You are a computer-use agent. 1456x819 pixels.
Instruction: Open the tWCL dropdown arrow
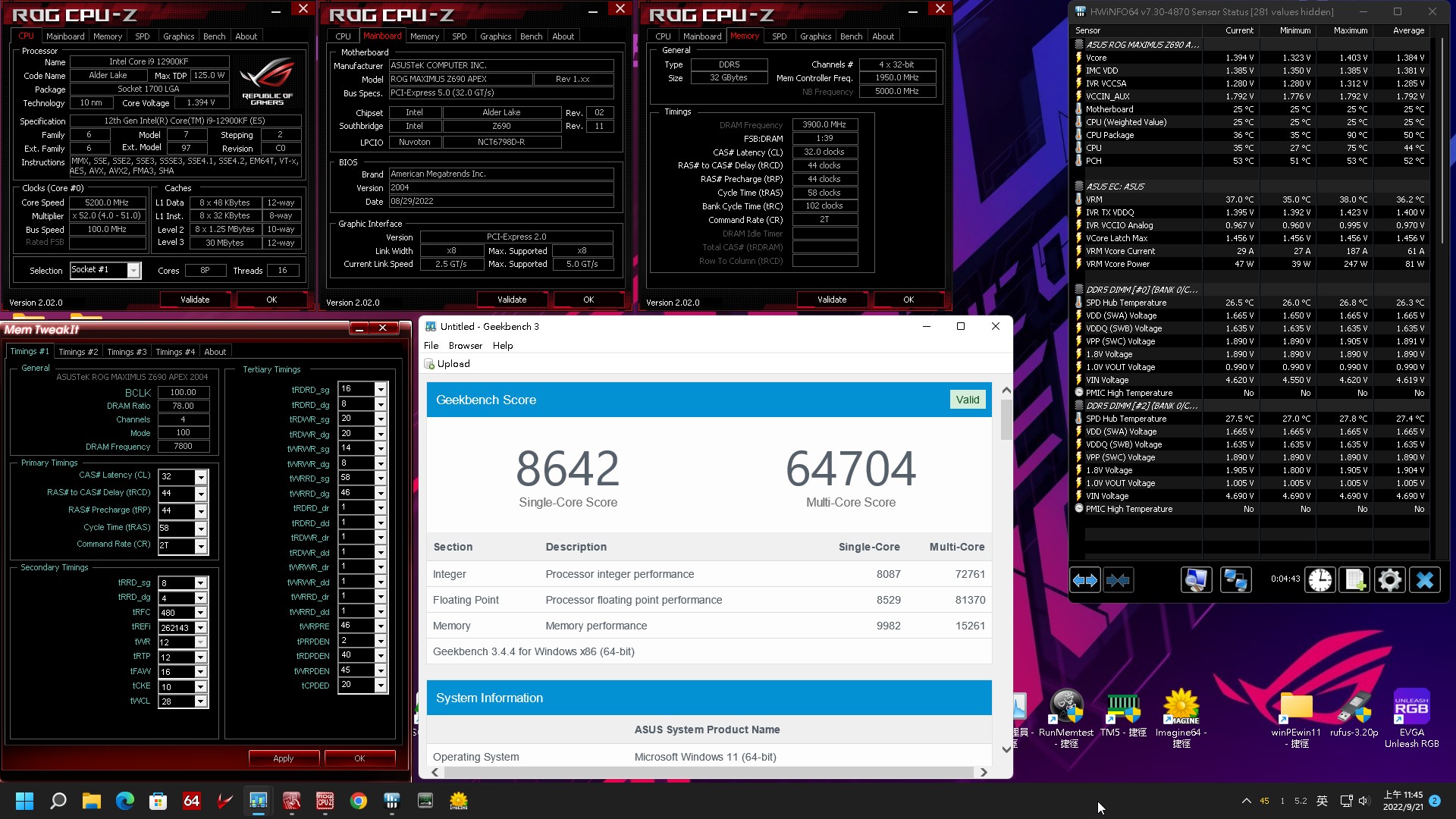click(201, 701)
